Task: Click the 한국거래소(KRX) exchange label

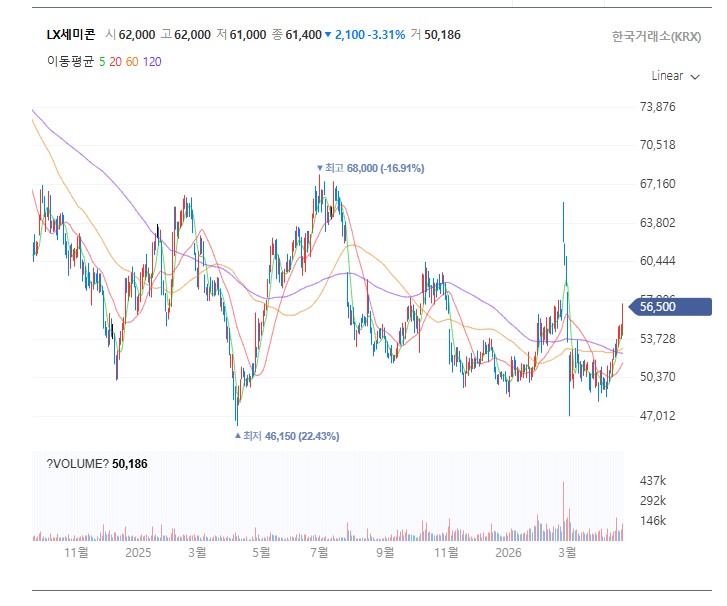Action: coord(656,37)
